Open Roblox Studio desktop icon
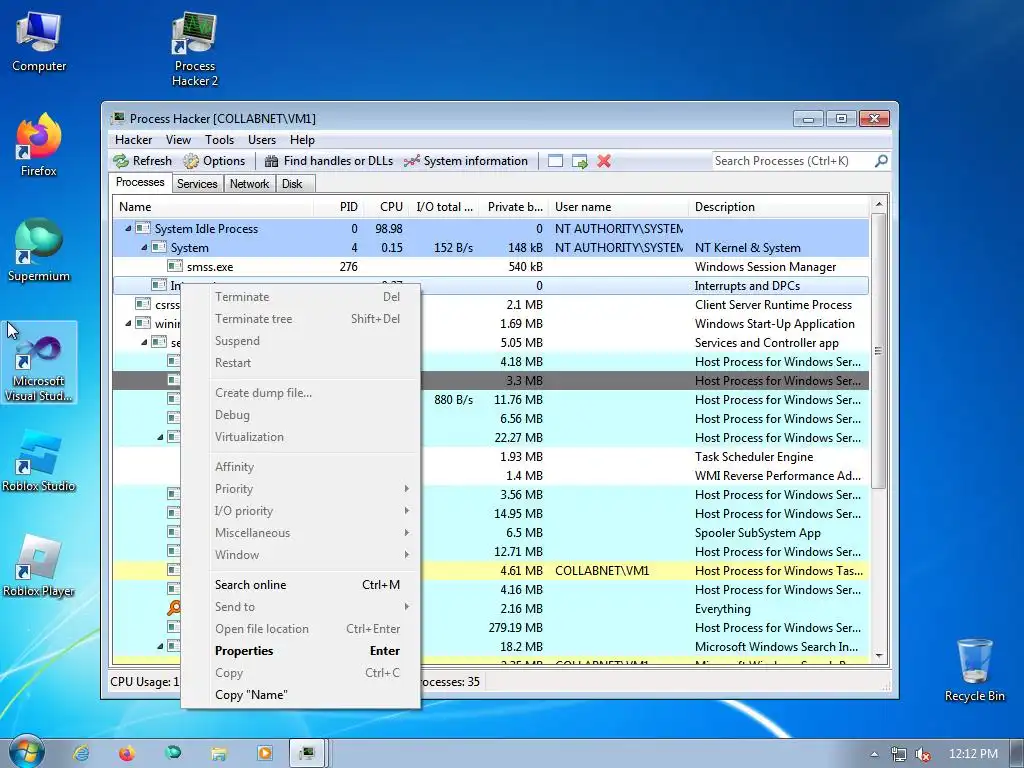 tap(39, 461)
